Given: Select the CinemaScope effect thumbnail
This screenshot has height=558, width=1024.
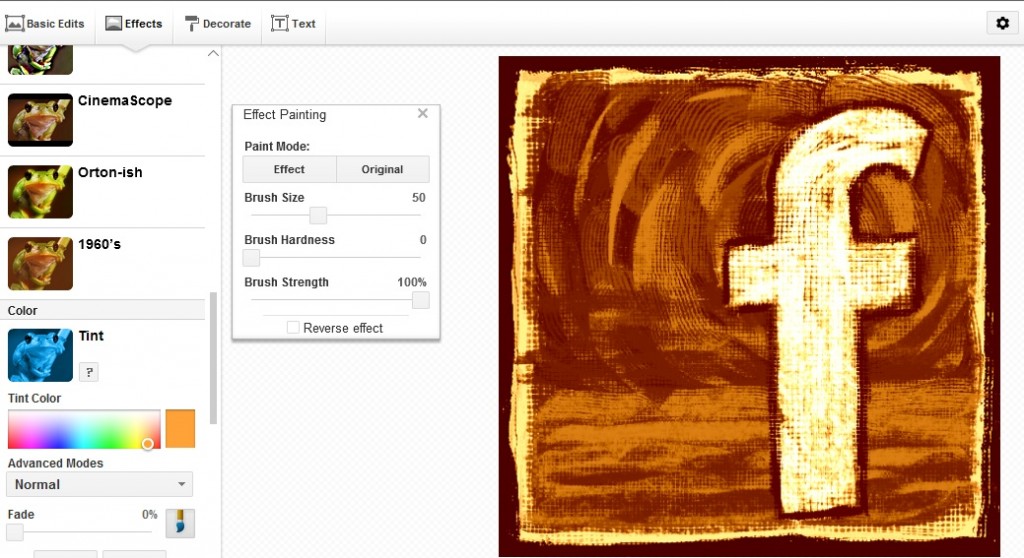Looking at the screenshot, I should 40,120.
